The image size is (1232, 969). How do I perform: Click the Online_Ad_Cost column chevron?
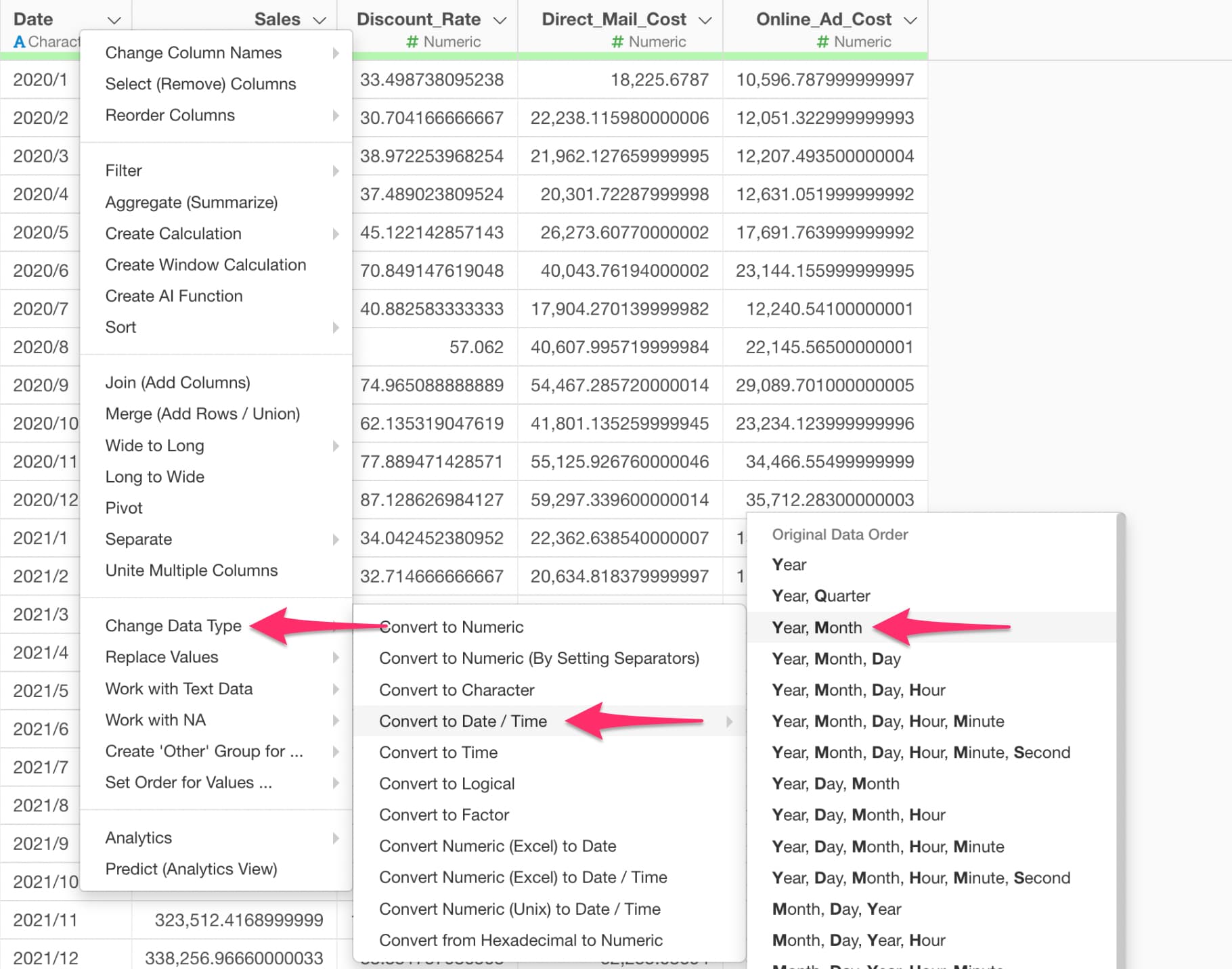click(x=910, y=20)
